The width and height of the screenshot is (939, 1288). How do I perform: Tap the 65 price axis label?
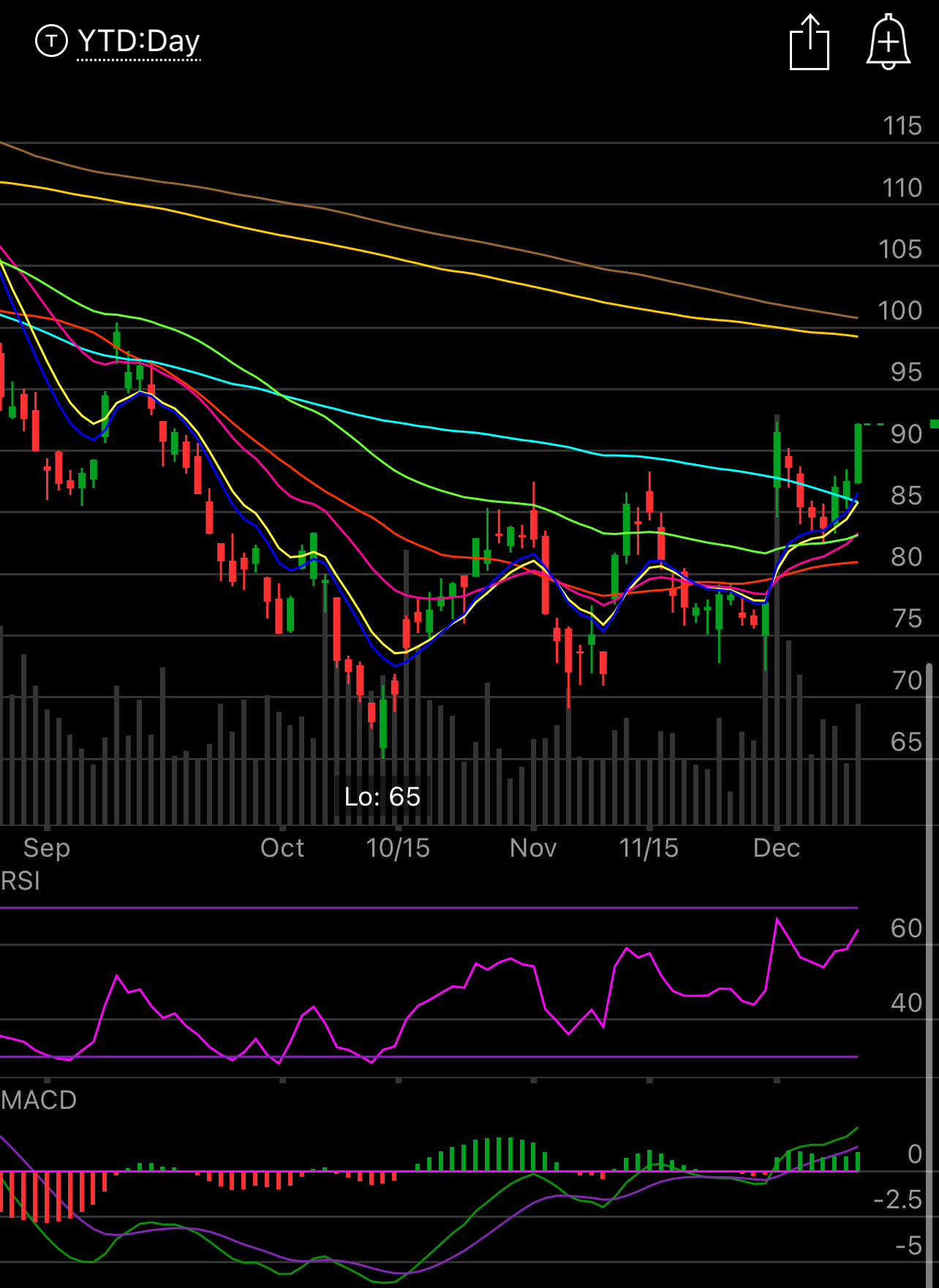[906, 742]
